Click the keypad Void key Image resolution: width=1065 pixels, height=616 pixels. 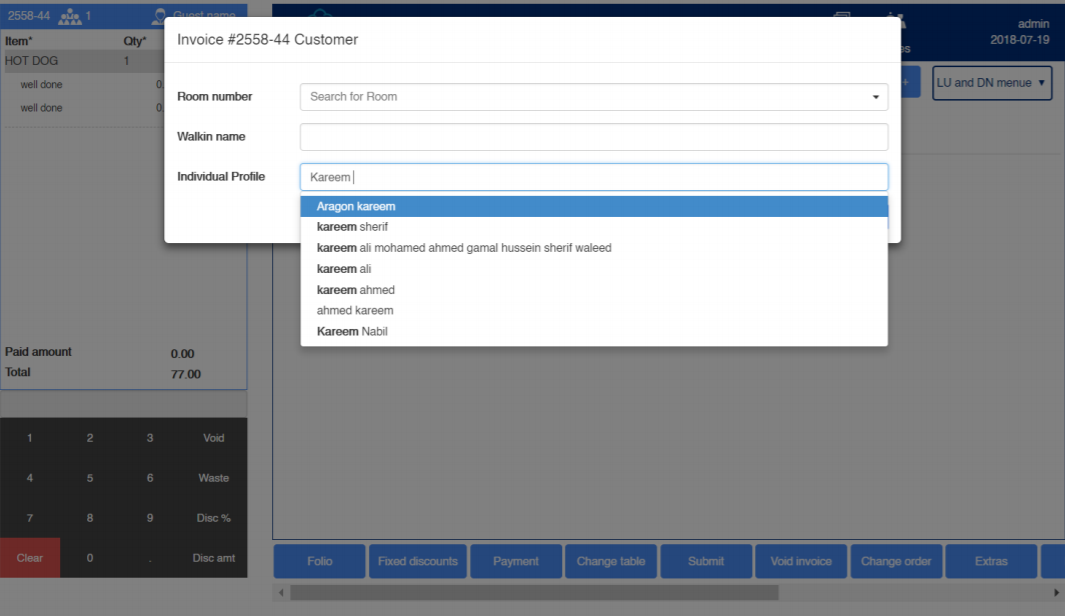click(x=213, y=438)
